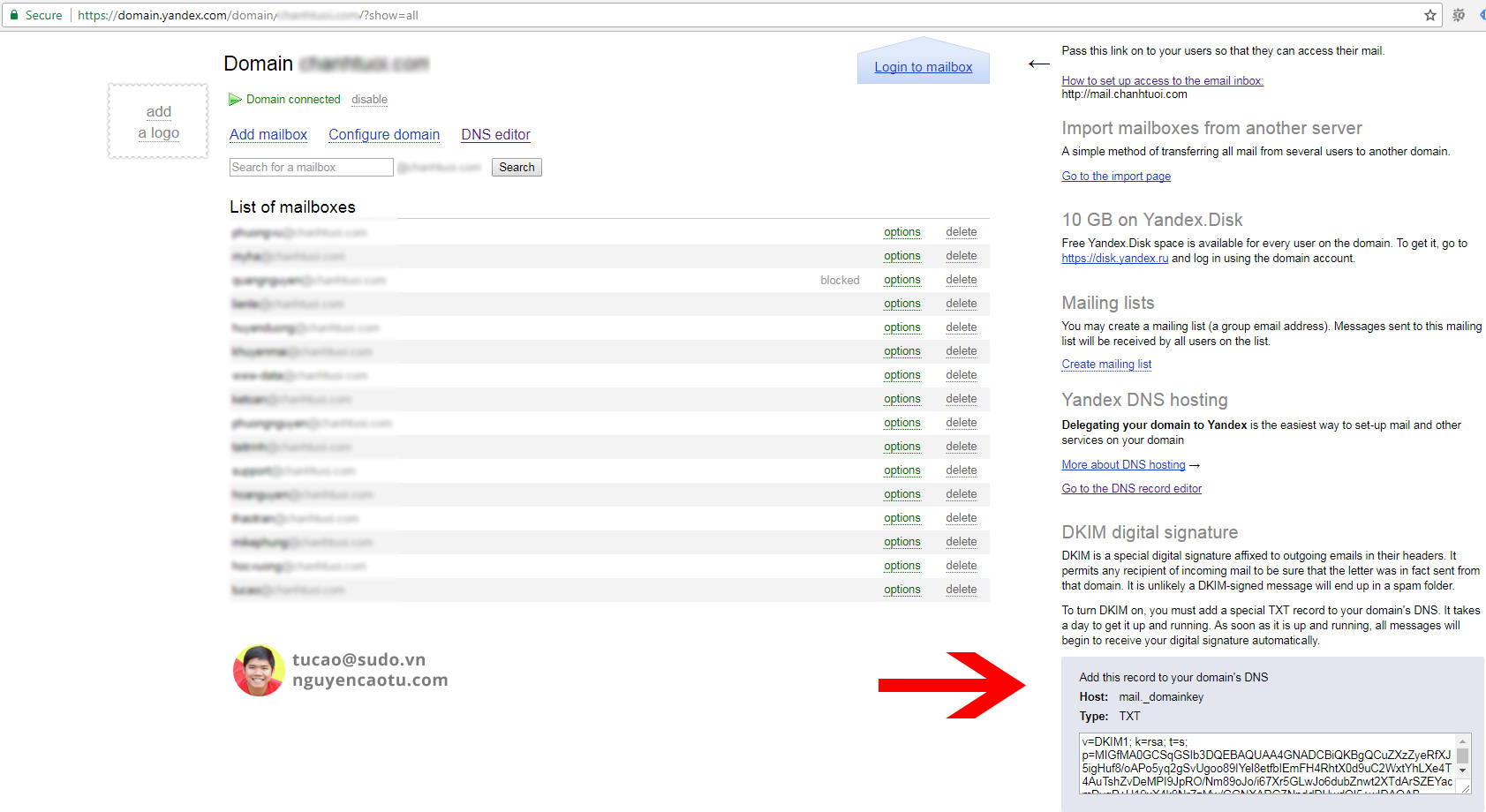
Task: Switch to the DNS editor
Action: tap(495, 134)
